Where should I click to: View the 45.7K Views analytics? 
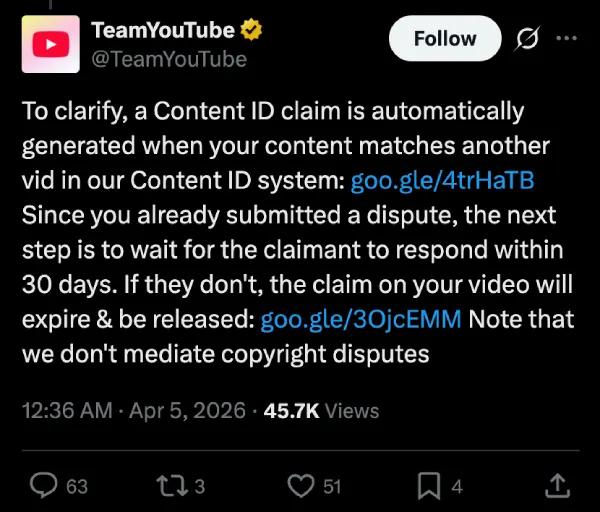[x=321, y=410]
